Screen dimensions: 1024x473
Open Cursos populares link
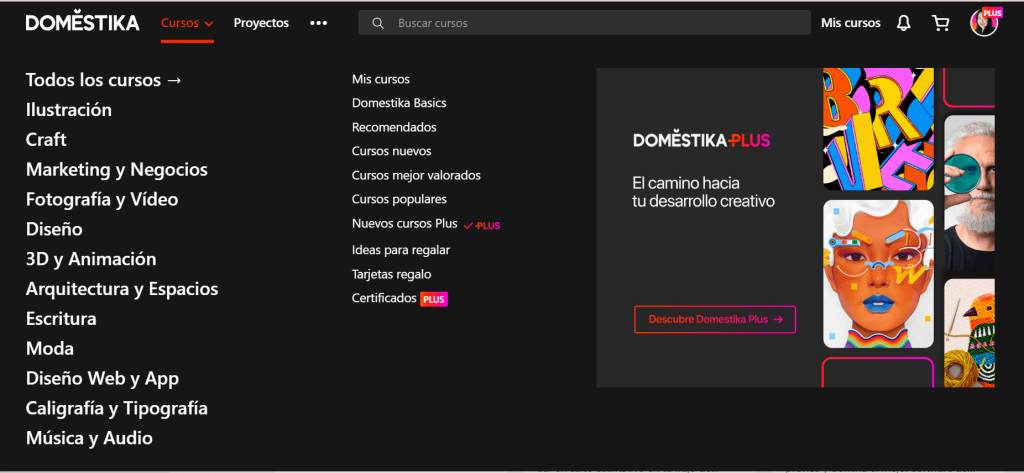pyautogui.click(x=399, y=199)
